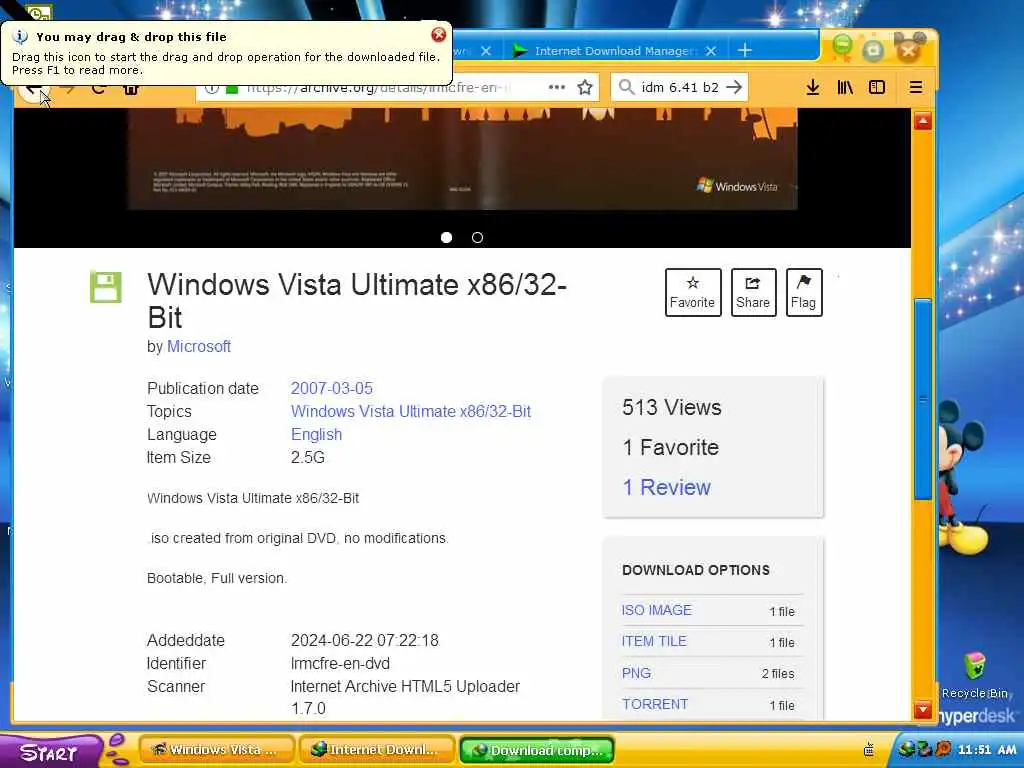The image size is (1024, 768).
Task: Open the Recycle Bin desktop icon
Action: [x=974, y=675]
